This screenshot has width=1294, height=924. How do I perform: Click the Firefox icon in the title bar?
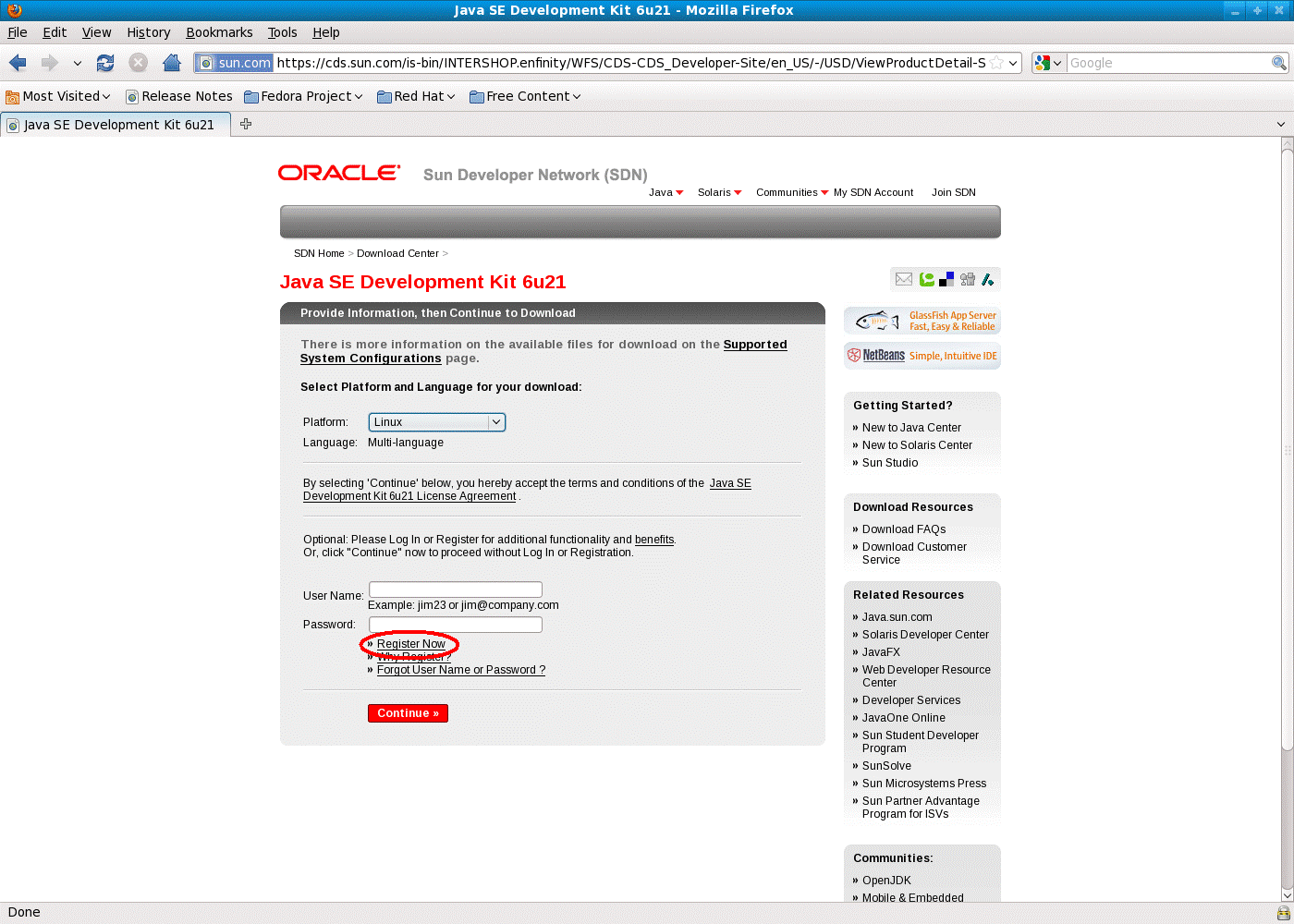[x=14, y=10]
